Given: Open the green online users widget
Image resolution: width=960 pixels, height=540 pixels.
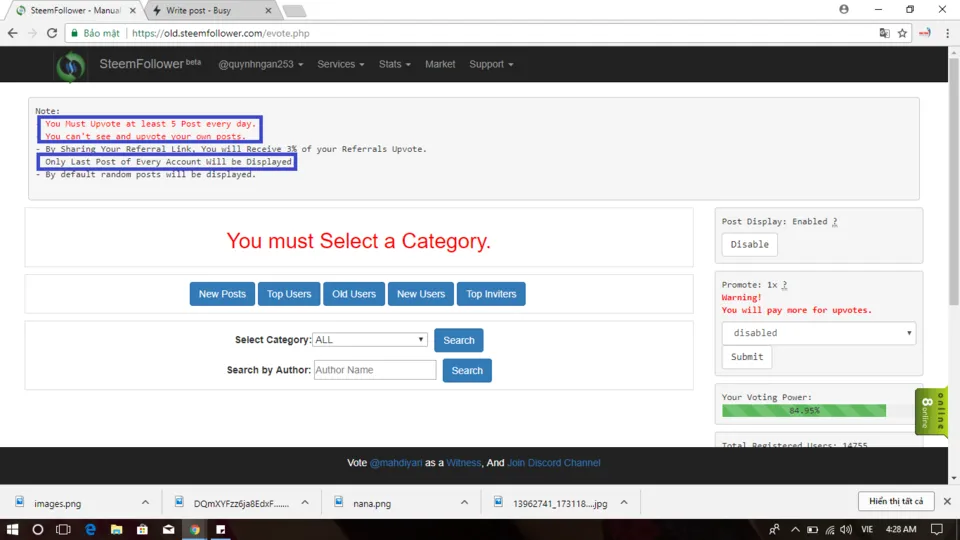Looking at the screenshot, I should pyautogui.click(x=931, y=411).
